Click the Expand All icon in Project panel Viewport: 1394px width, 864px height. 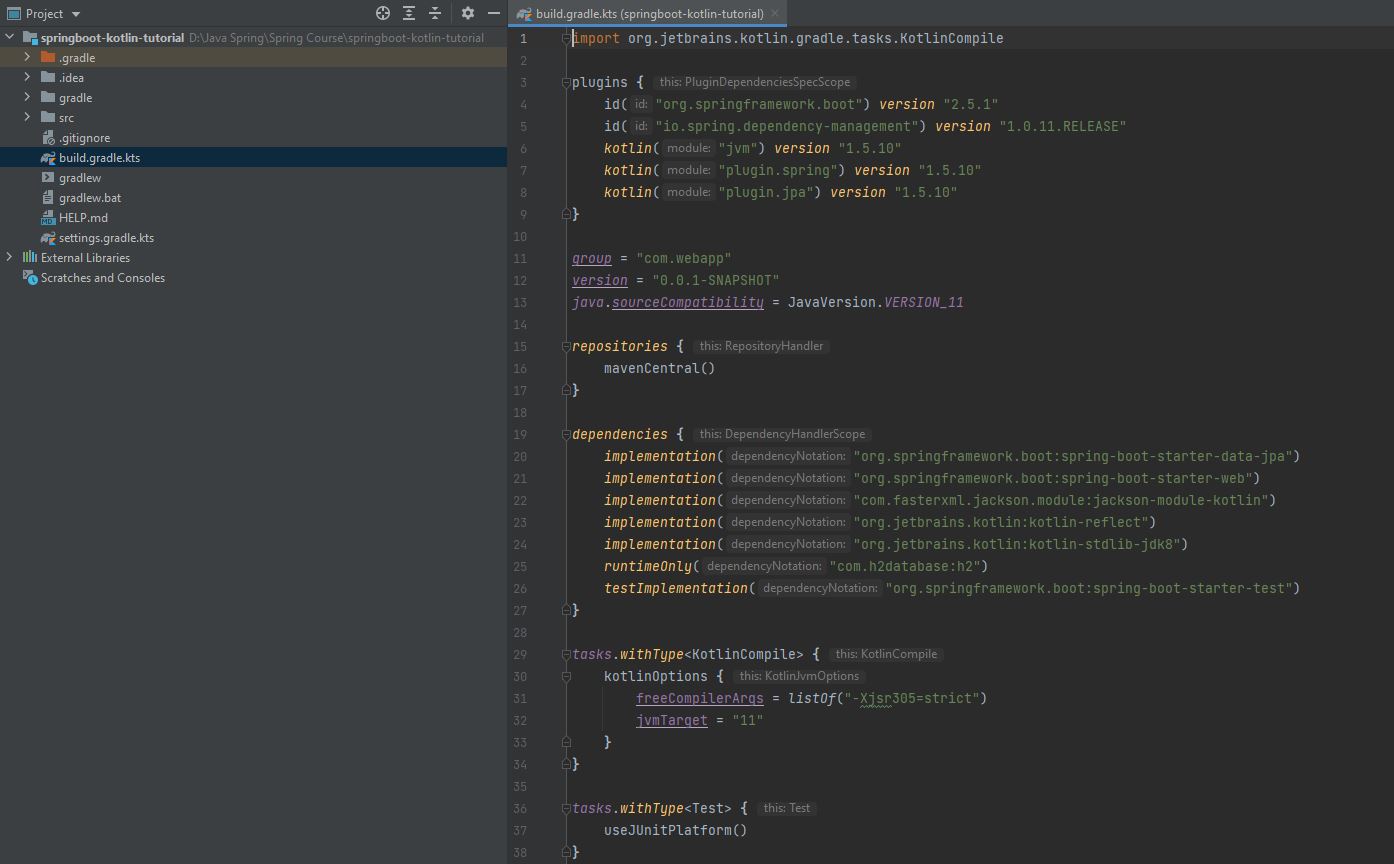pos(409,13)
